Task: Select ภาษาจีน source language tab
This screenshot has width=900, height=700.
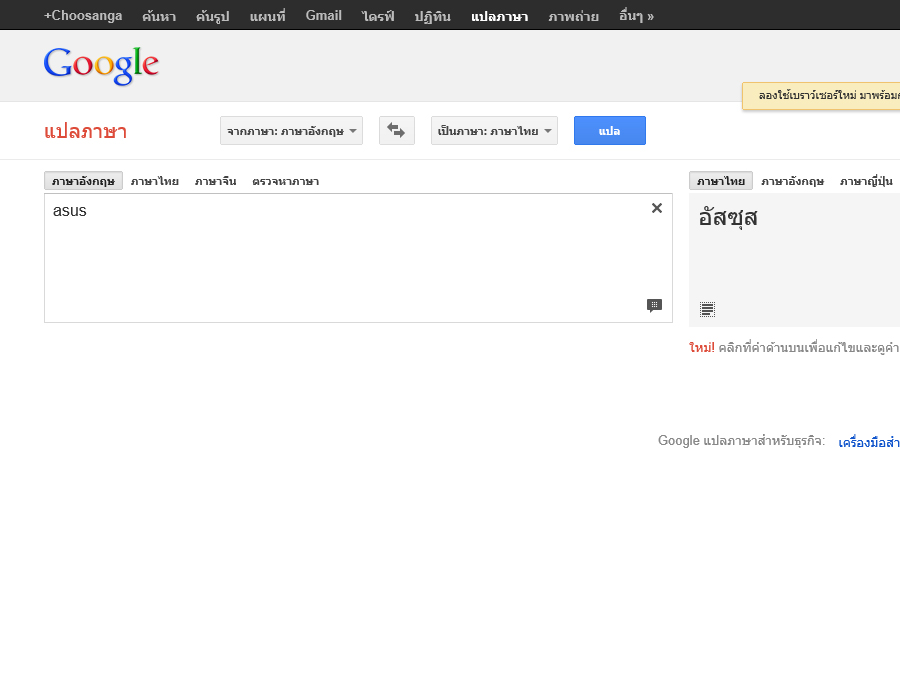Action: 215,181
